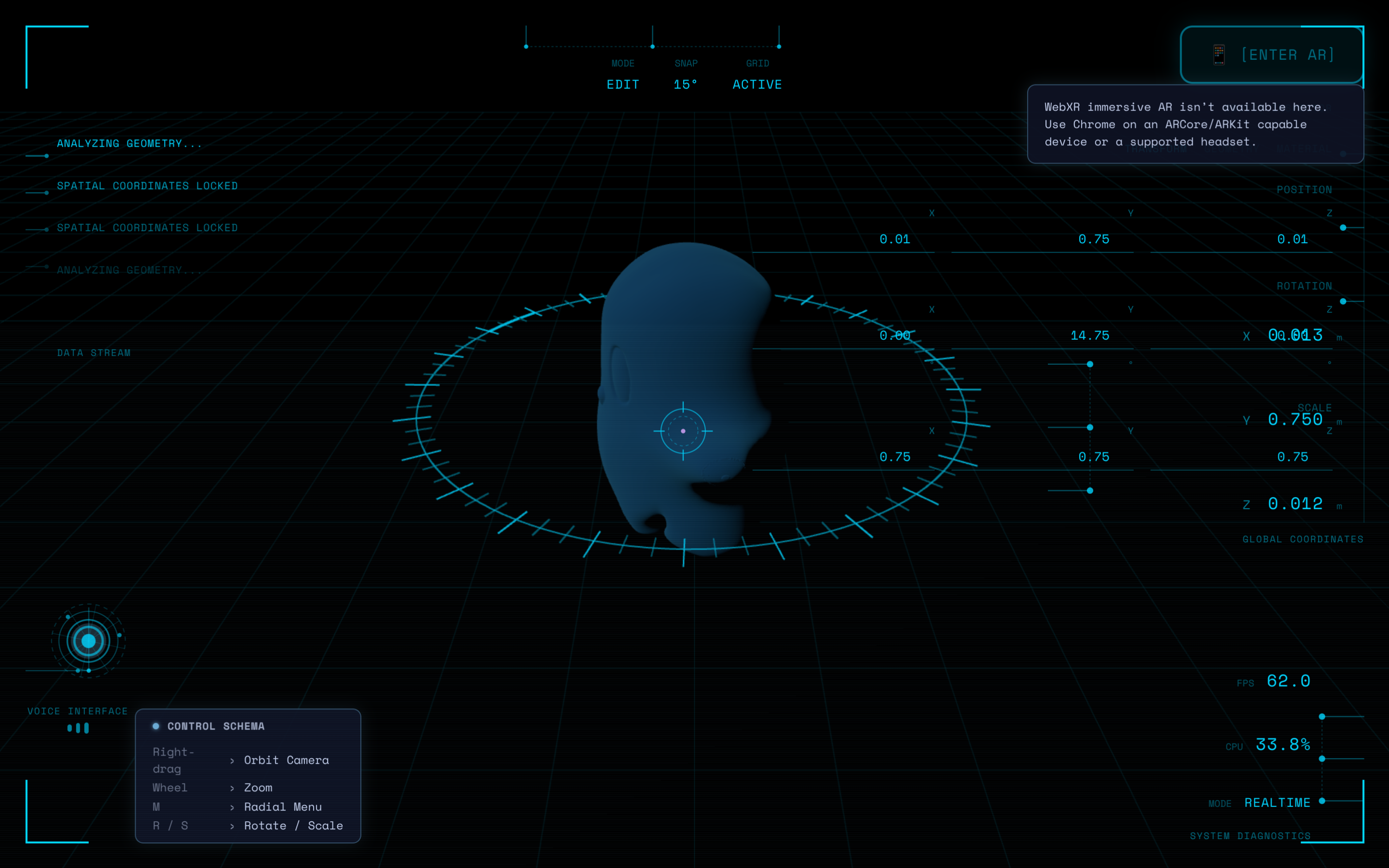The width and height of the screenshot is (1389, 868).
Task: Click the Rotation Y vertical slider handle at 14.75
Action: [x=1089, y=364]
